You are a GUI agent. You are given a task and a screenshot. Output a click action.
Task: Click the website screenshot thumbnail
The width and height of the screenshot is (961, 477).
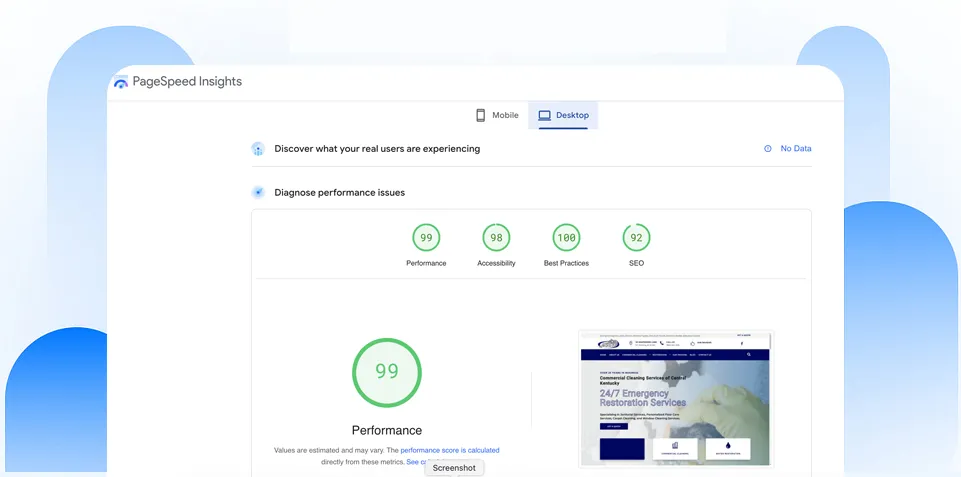pyautogui.click(x=677, y=399)
